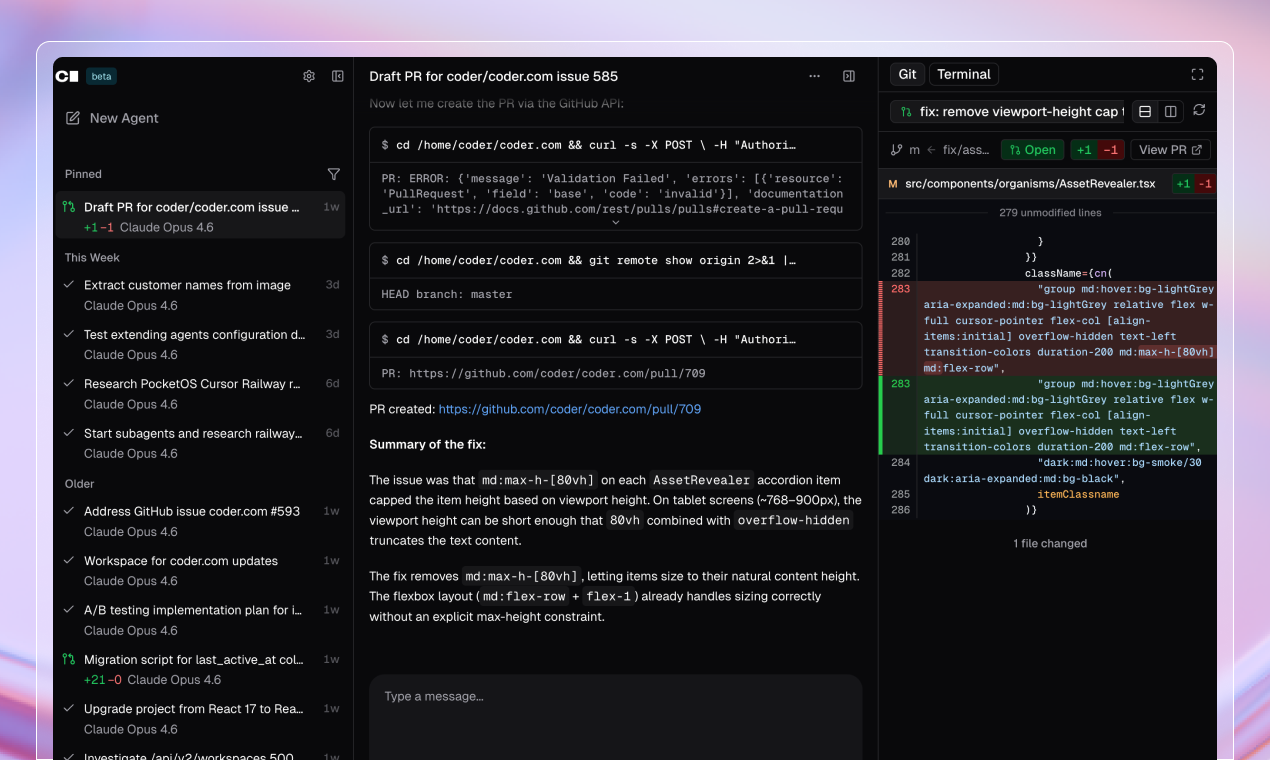The image size is (1270, 760).
Task: Switch to the Git tab
Action: (907, 74)
